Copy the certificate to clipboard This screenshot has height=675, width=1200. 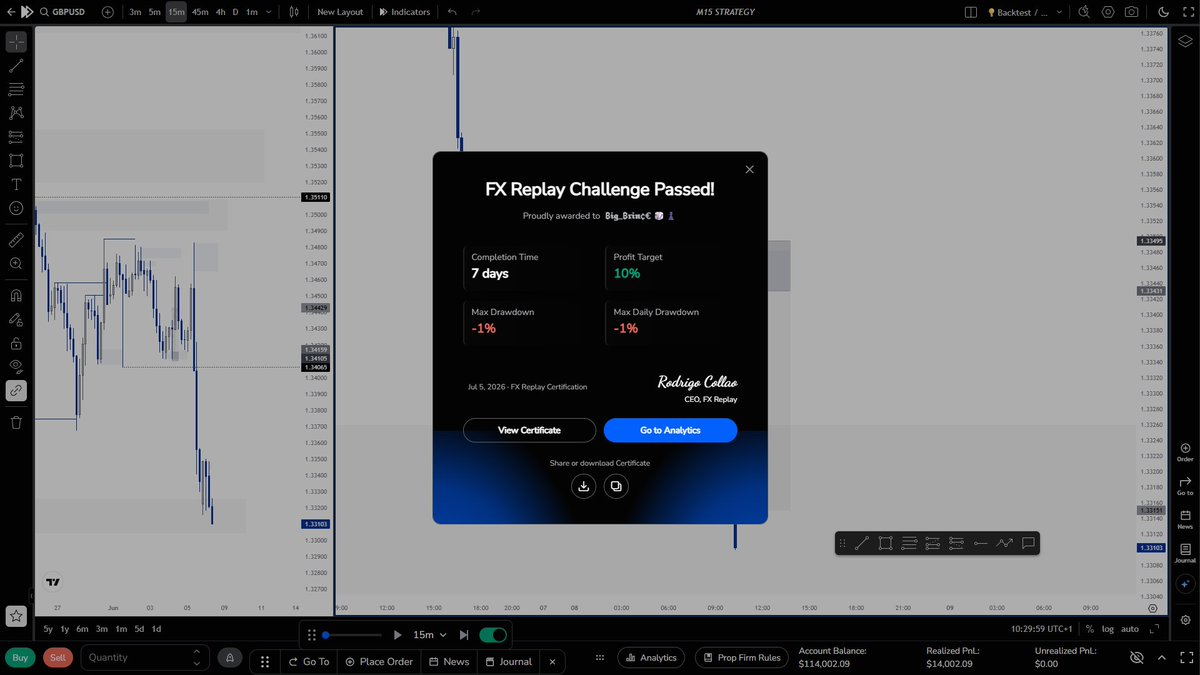click(616, 486)
